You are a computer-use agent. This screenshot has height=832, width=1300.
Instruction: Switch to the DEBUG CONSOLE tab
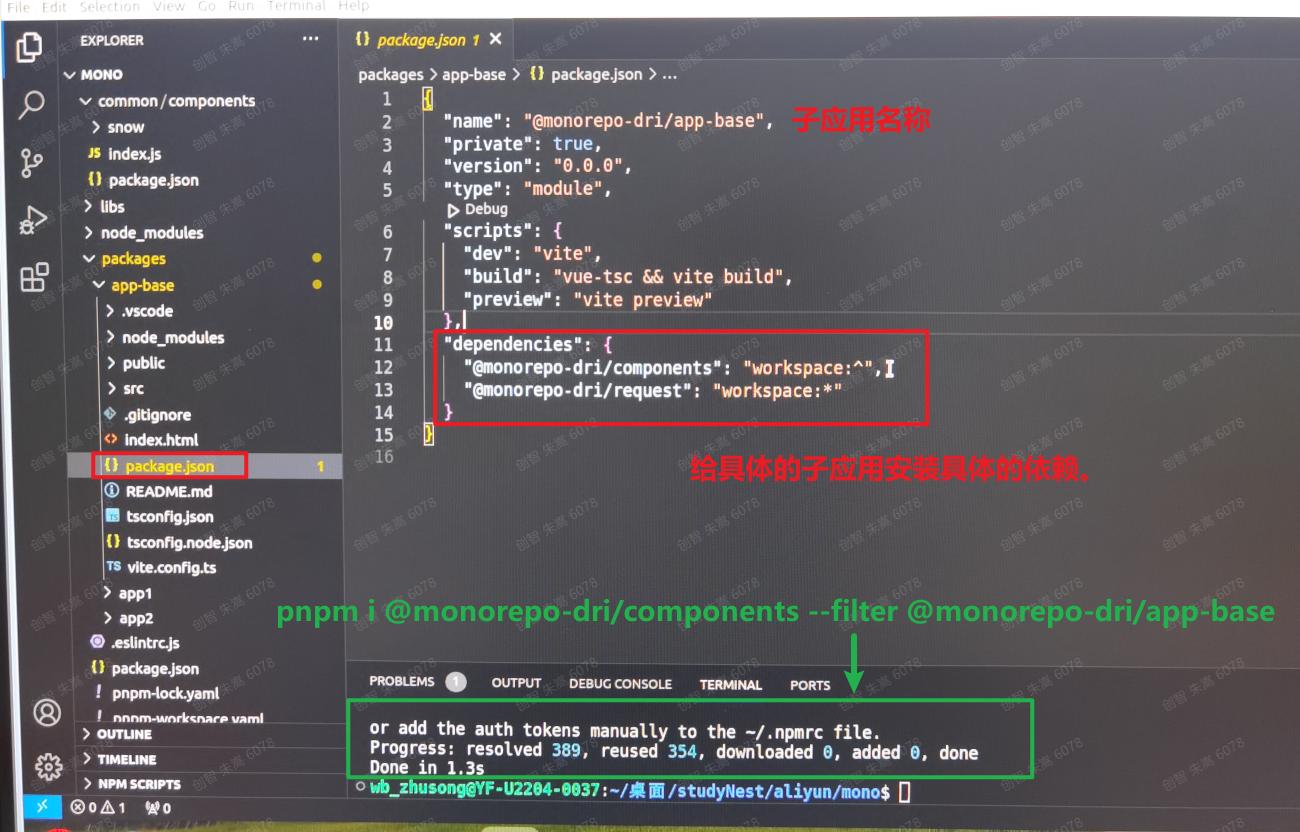point(620,683)
